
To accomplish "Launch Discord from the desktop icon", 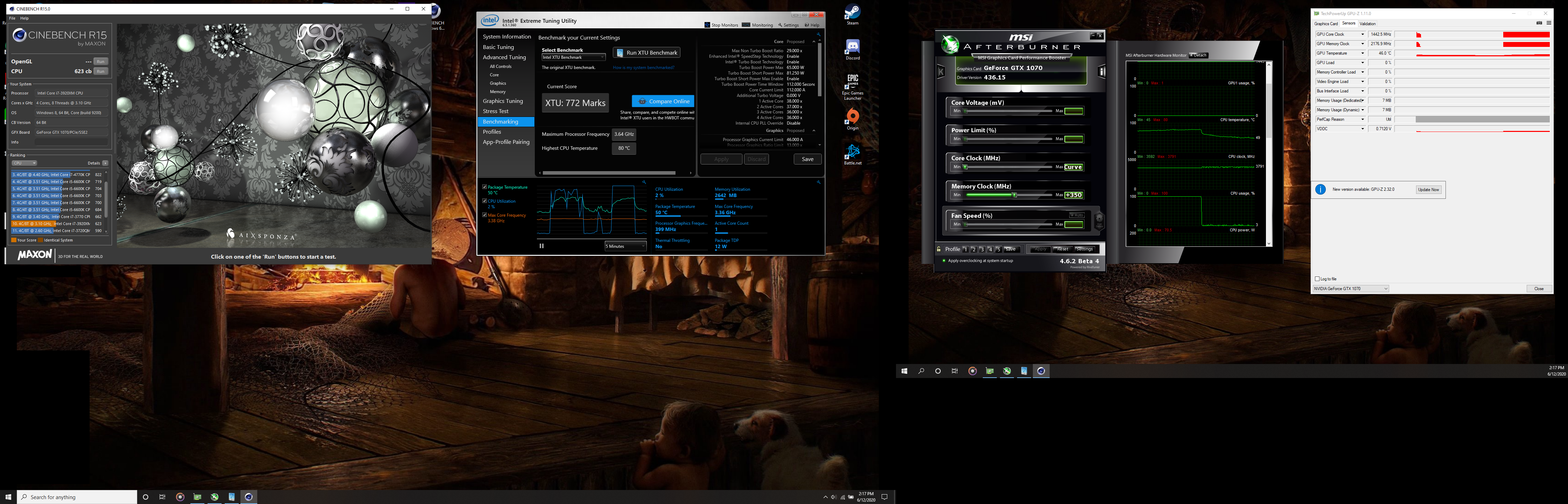I will click(x=852, y=49).
